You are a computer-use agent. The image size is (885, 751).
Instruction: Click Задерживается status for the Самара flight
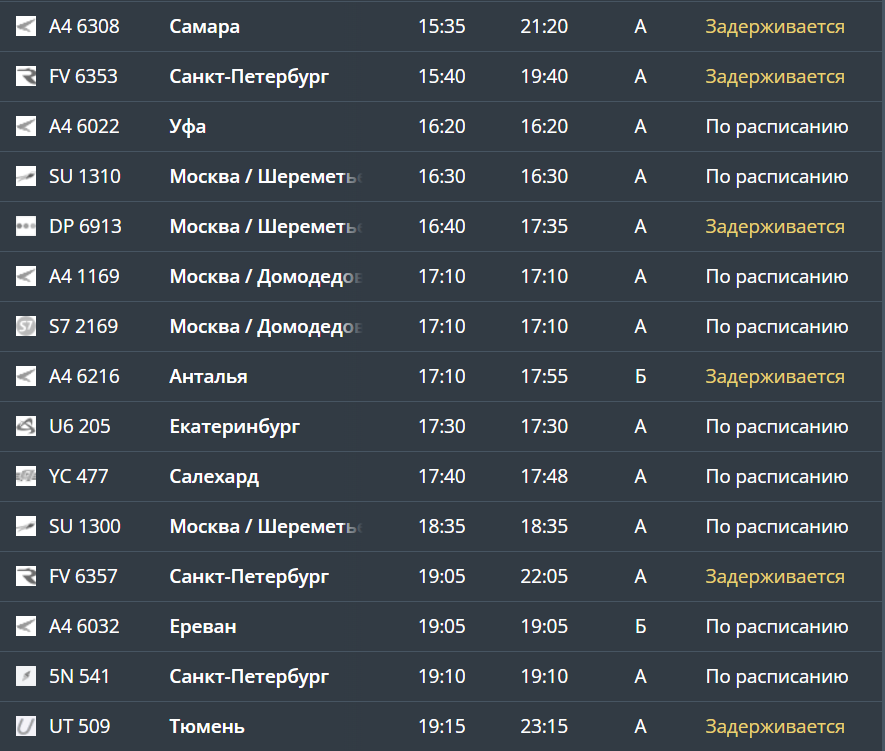click(774, 27)
